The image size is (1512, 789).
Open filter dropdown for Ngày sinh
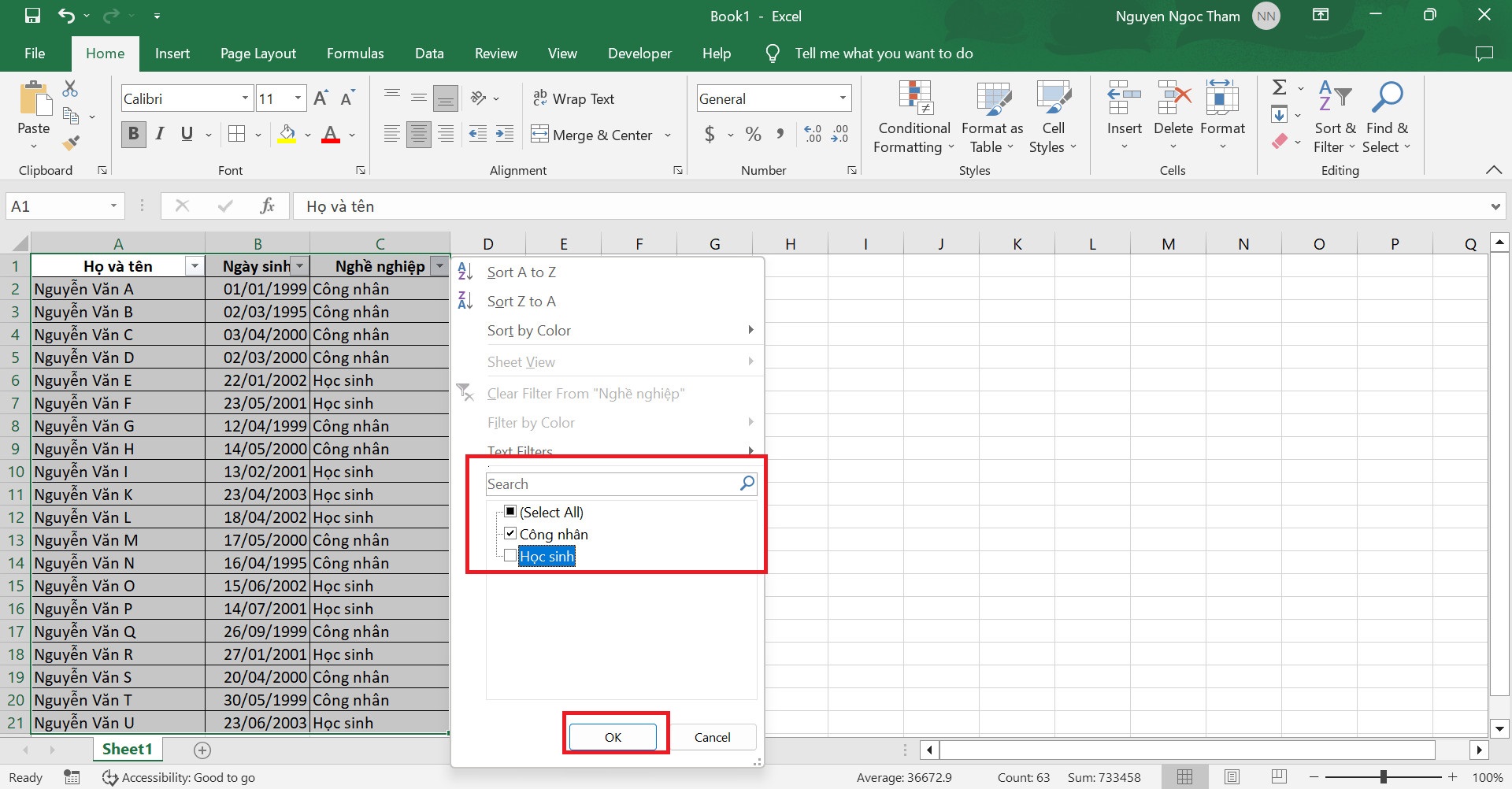click(x=299, y=266)
